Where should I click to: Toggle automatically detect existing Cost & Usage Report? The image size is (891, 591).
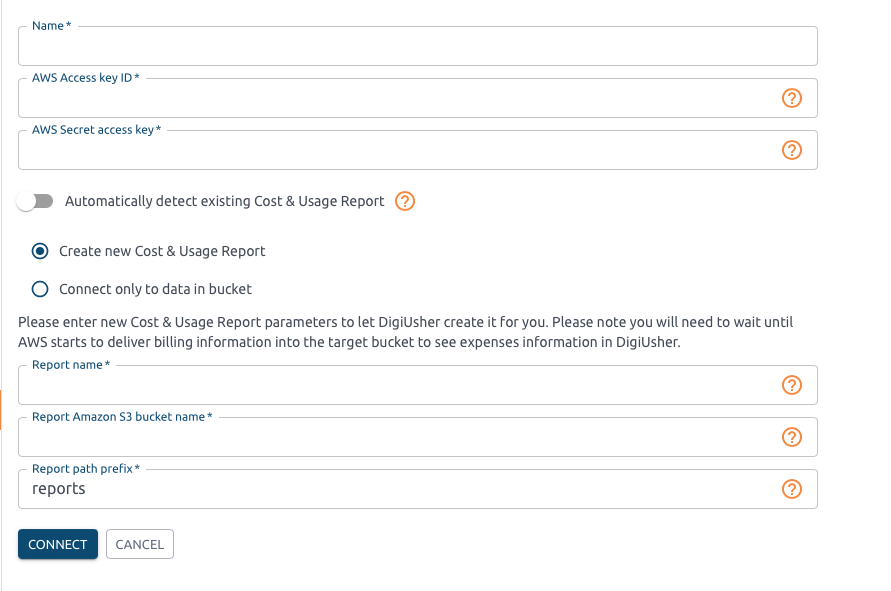click(x=35, y=201)
